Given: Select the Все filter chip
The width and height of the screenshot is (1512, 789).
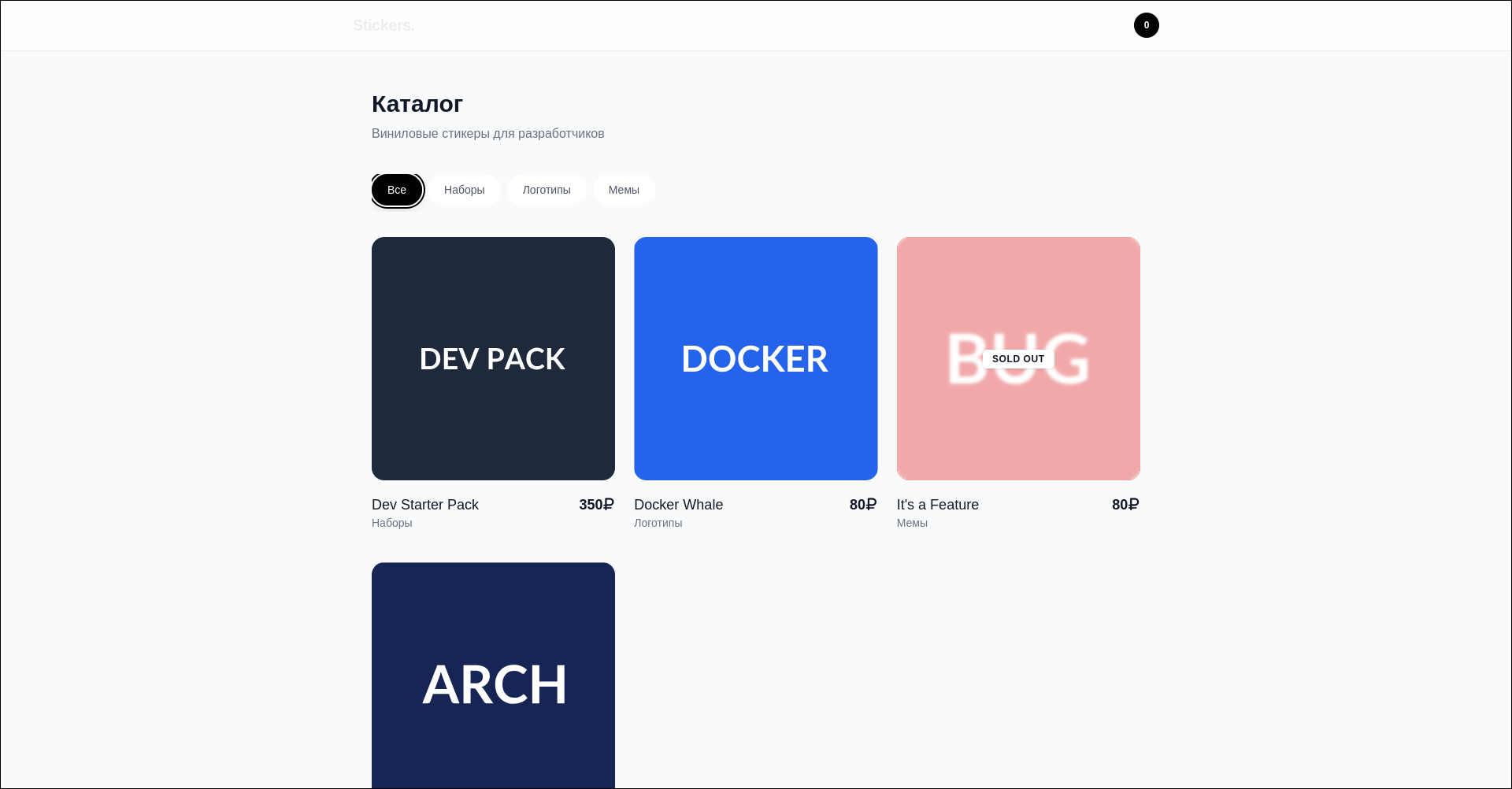Looking at the screenshot, I should pos(397,190).
